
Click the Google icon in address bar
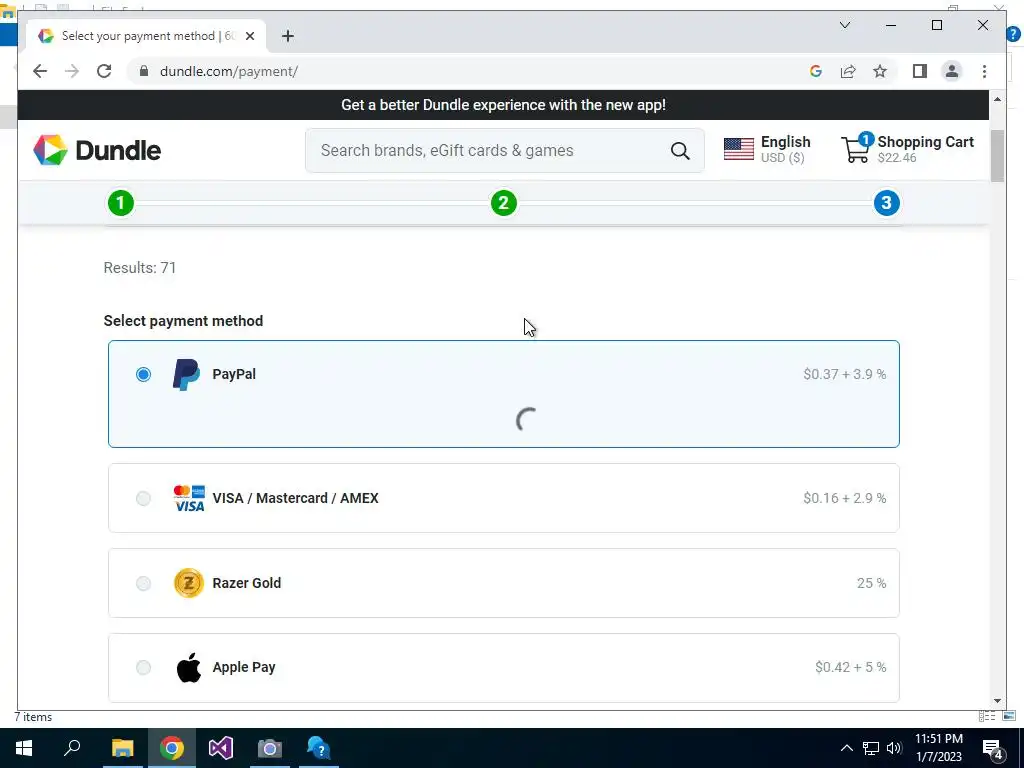coord(816,71)
